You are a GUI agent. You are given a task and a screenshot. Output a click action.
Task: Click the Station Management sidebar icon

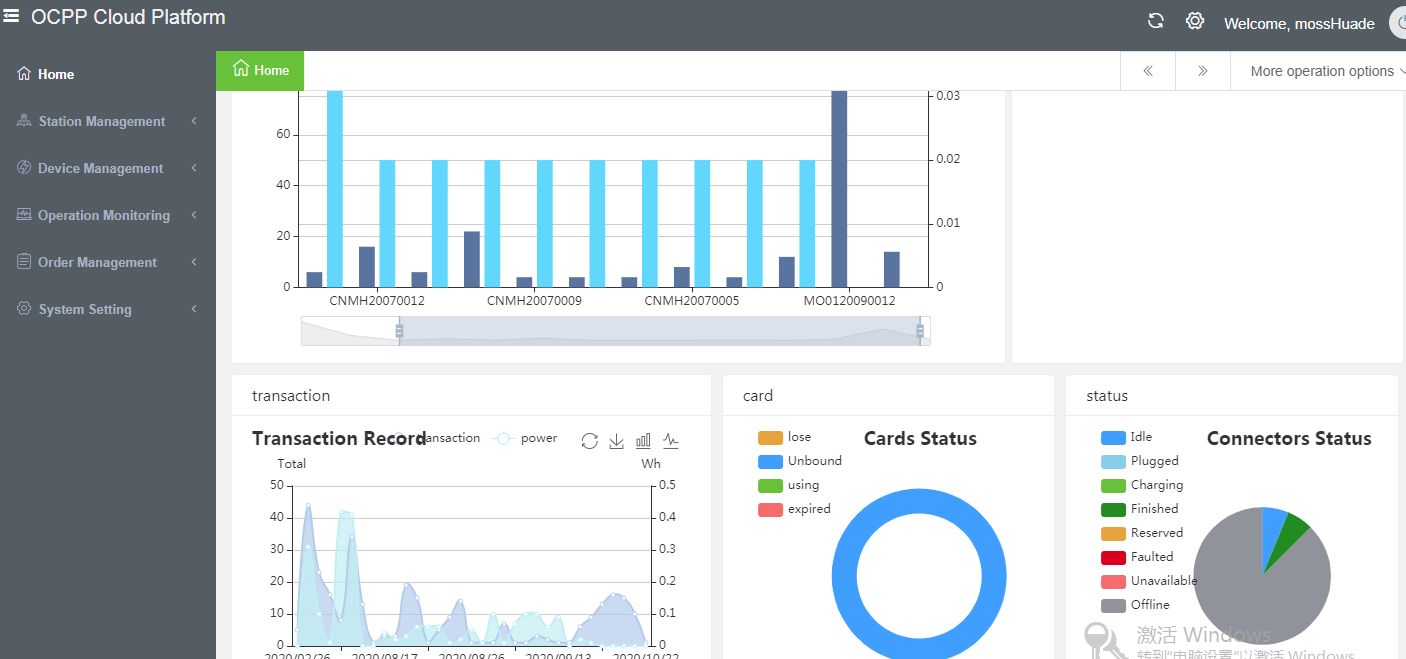coord(24,121)
